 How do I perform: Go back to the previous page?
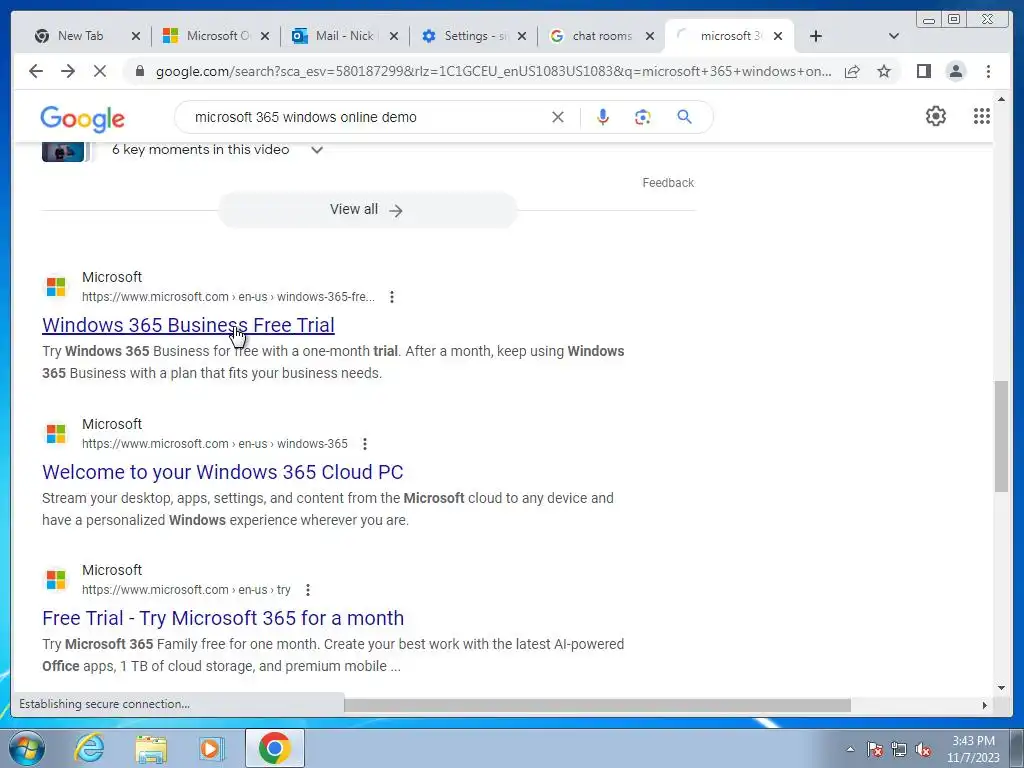click(x=36, y=71)
